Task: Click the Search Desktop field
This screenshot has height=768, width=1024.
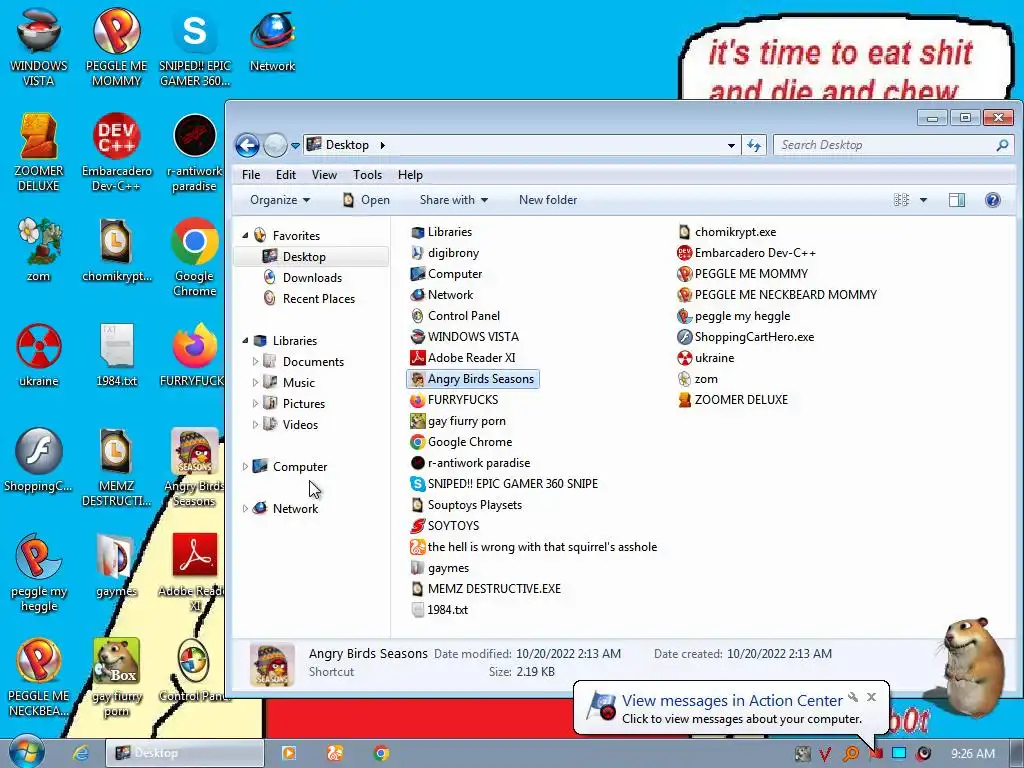Action: [x=893, y=145]
